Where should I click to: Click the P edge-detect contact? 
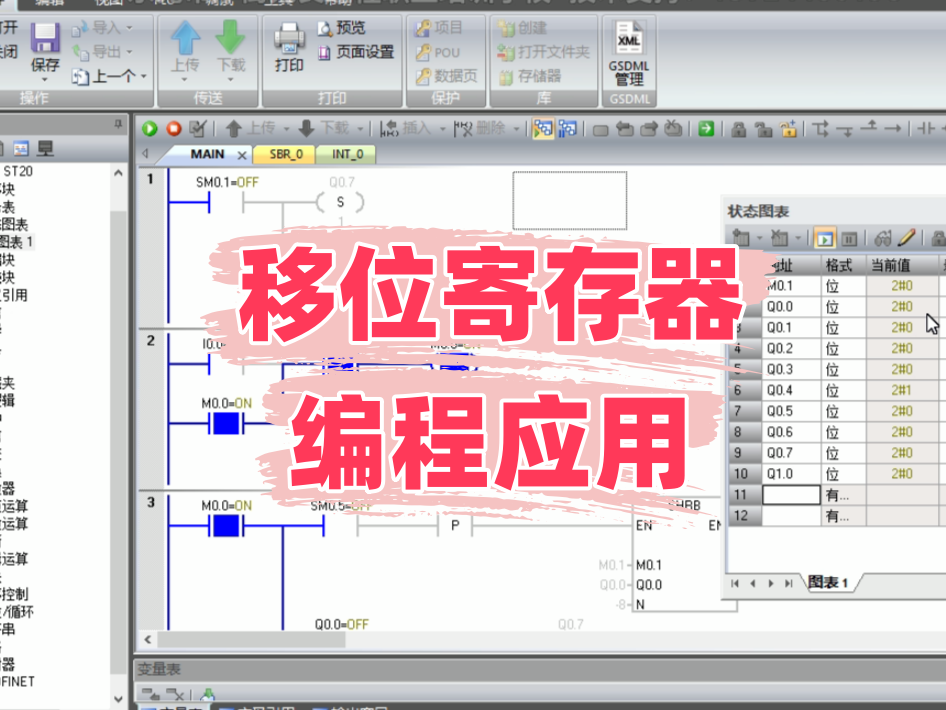tap(455, 525)
